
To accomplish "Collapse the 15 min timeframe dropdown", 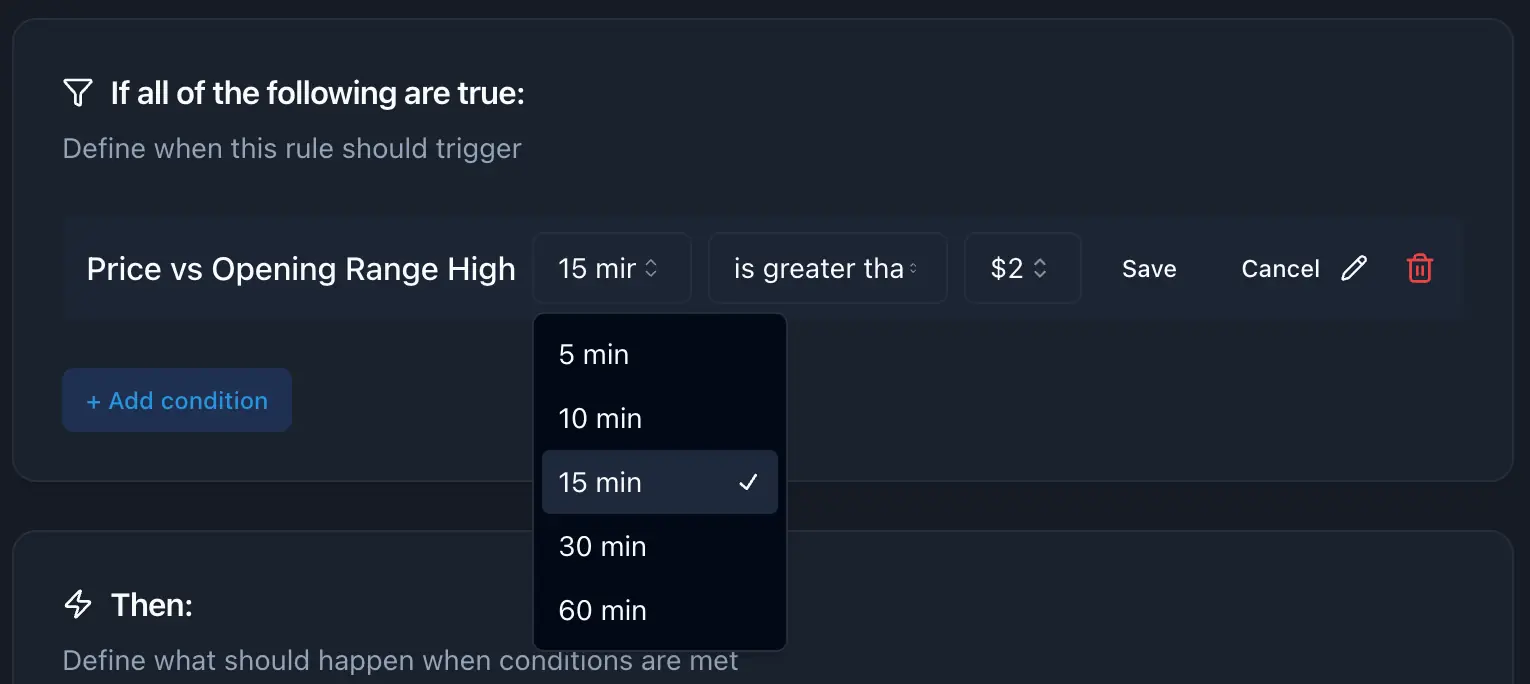I will [611, 268].
